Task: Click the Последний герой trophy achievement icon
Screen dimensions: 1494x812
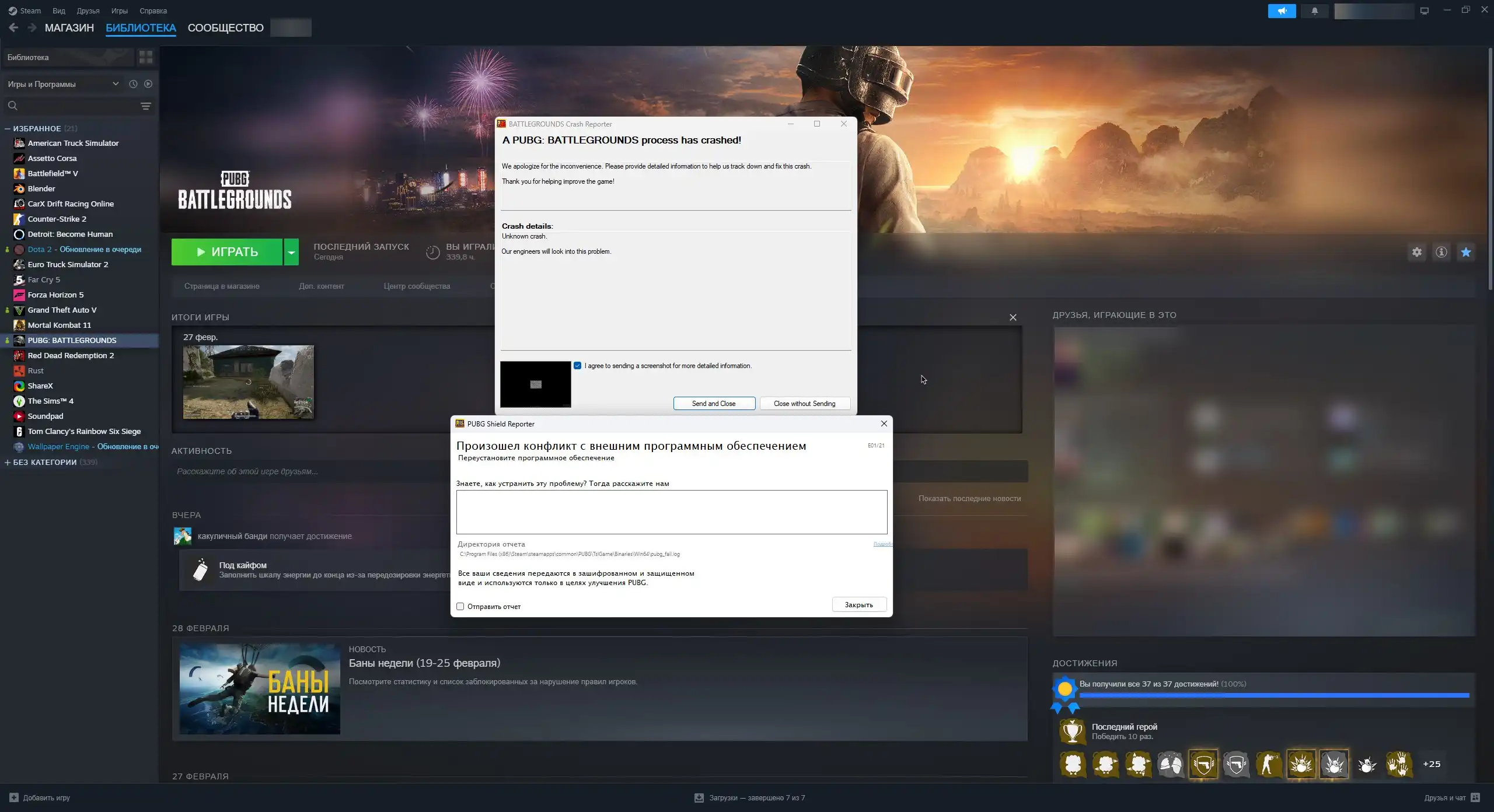Action: tap(1073, 731)
